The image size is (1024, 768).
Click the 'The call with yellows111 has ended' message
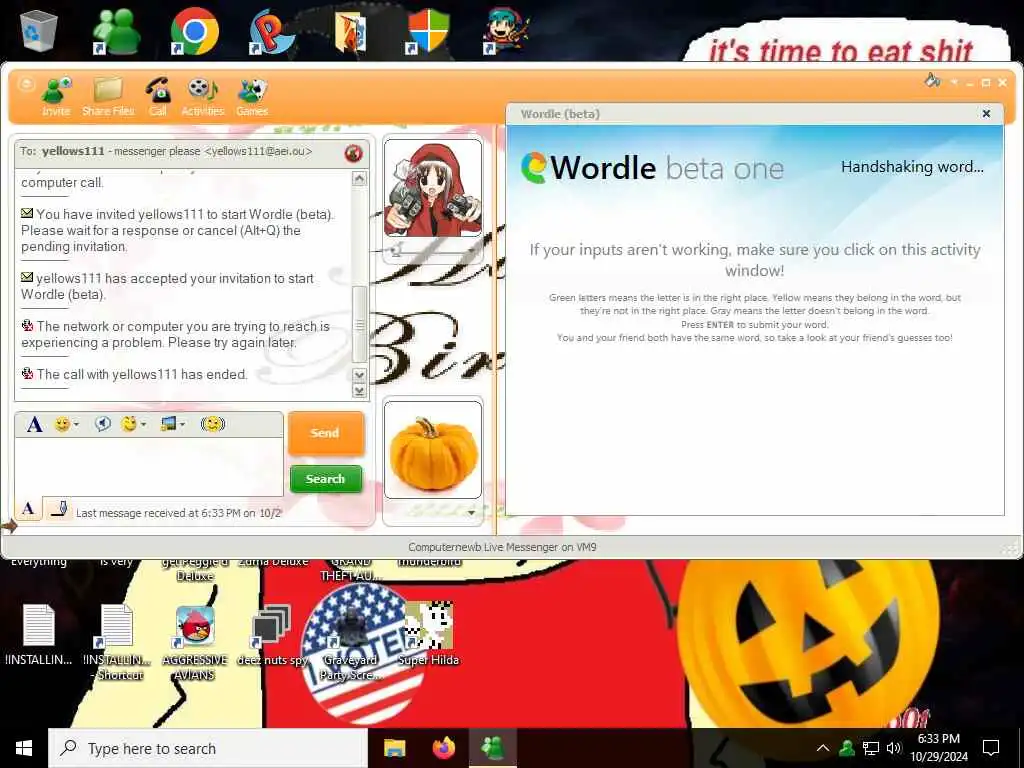point(142,374)
